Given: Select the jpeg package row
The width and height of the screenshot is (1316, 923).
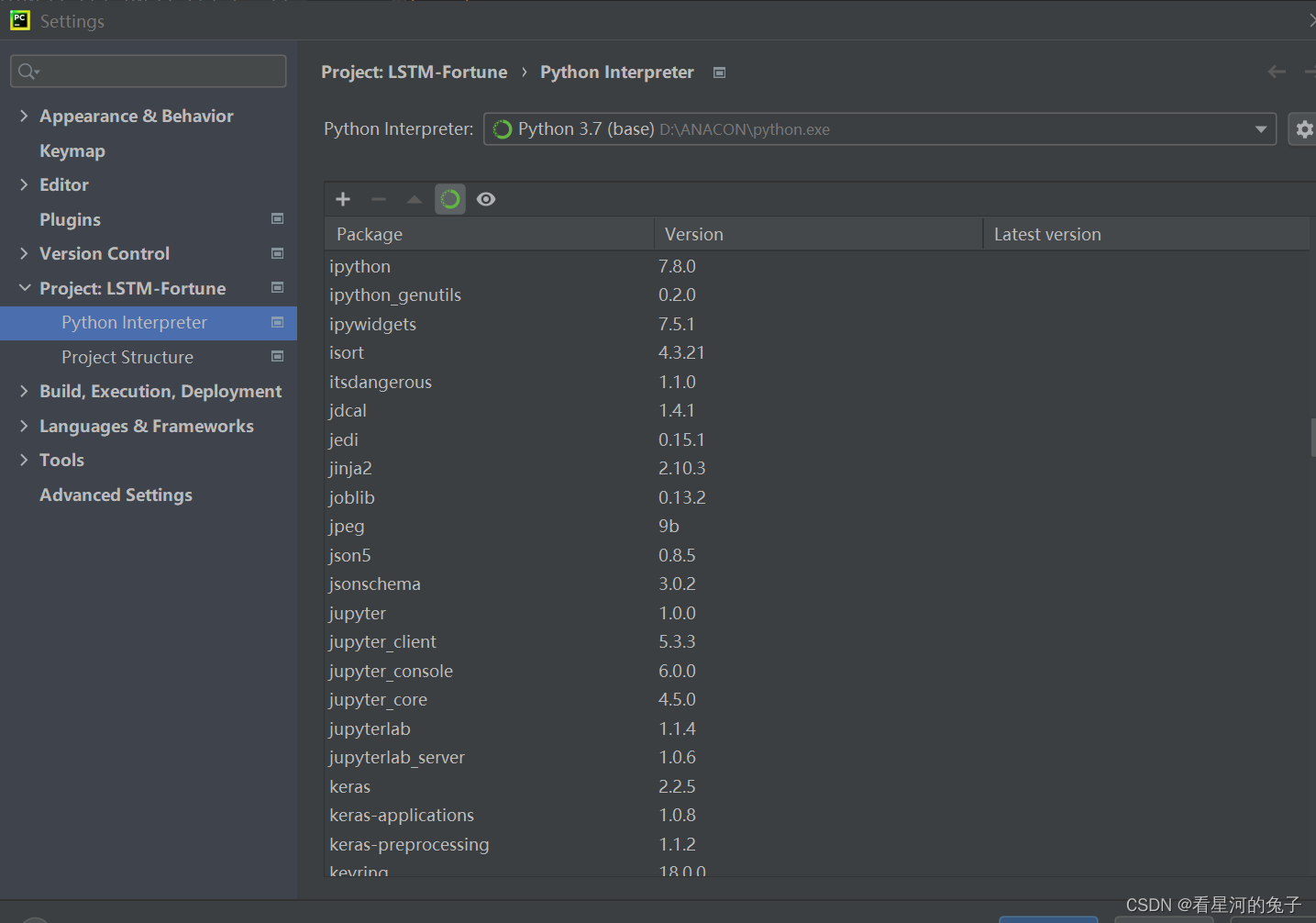Looking at the screenshot, I should click(x=817, y=526).
